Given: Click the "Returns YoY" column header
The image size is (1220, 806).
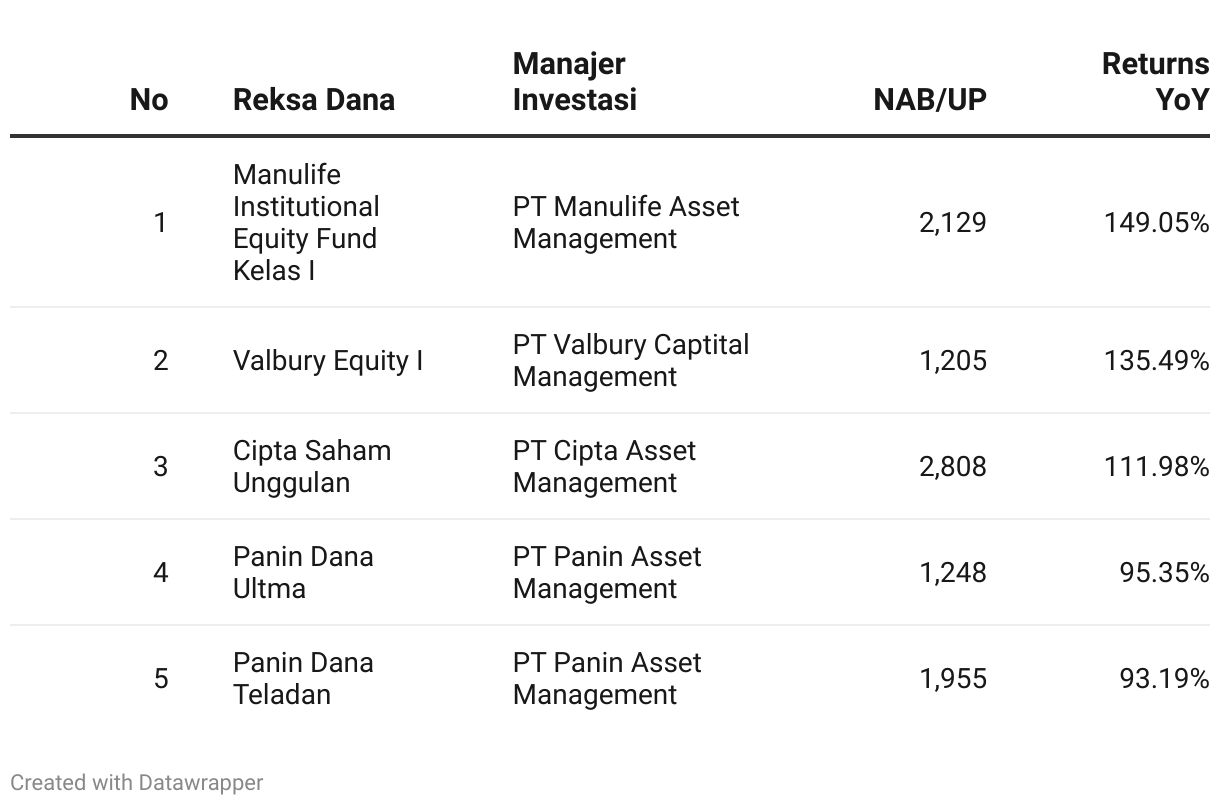Looking at the screenshot, I should (1155, 81).
